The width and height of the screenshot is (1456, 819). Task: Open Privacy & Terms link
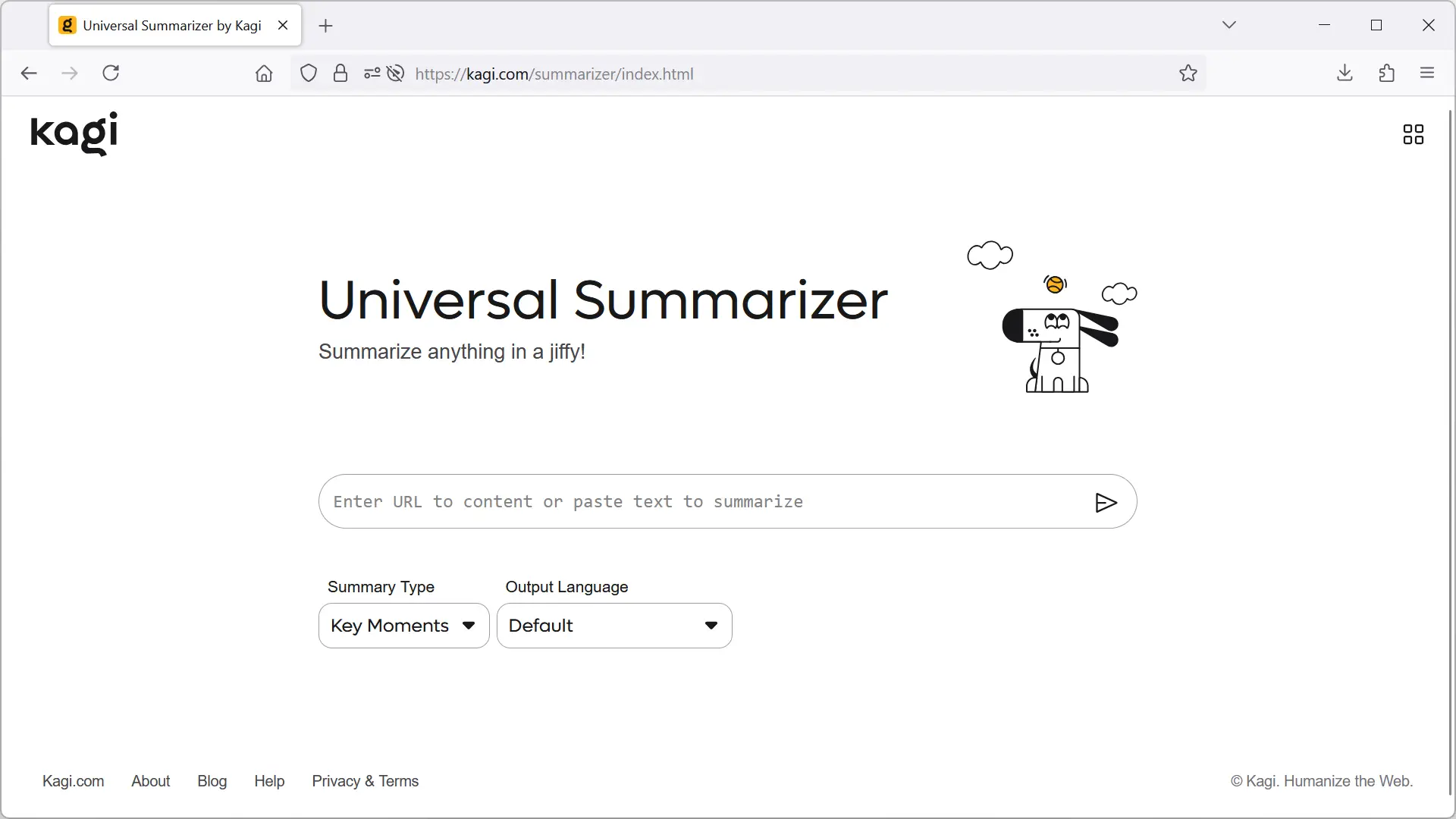(365, 781)
